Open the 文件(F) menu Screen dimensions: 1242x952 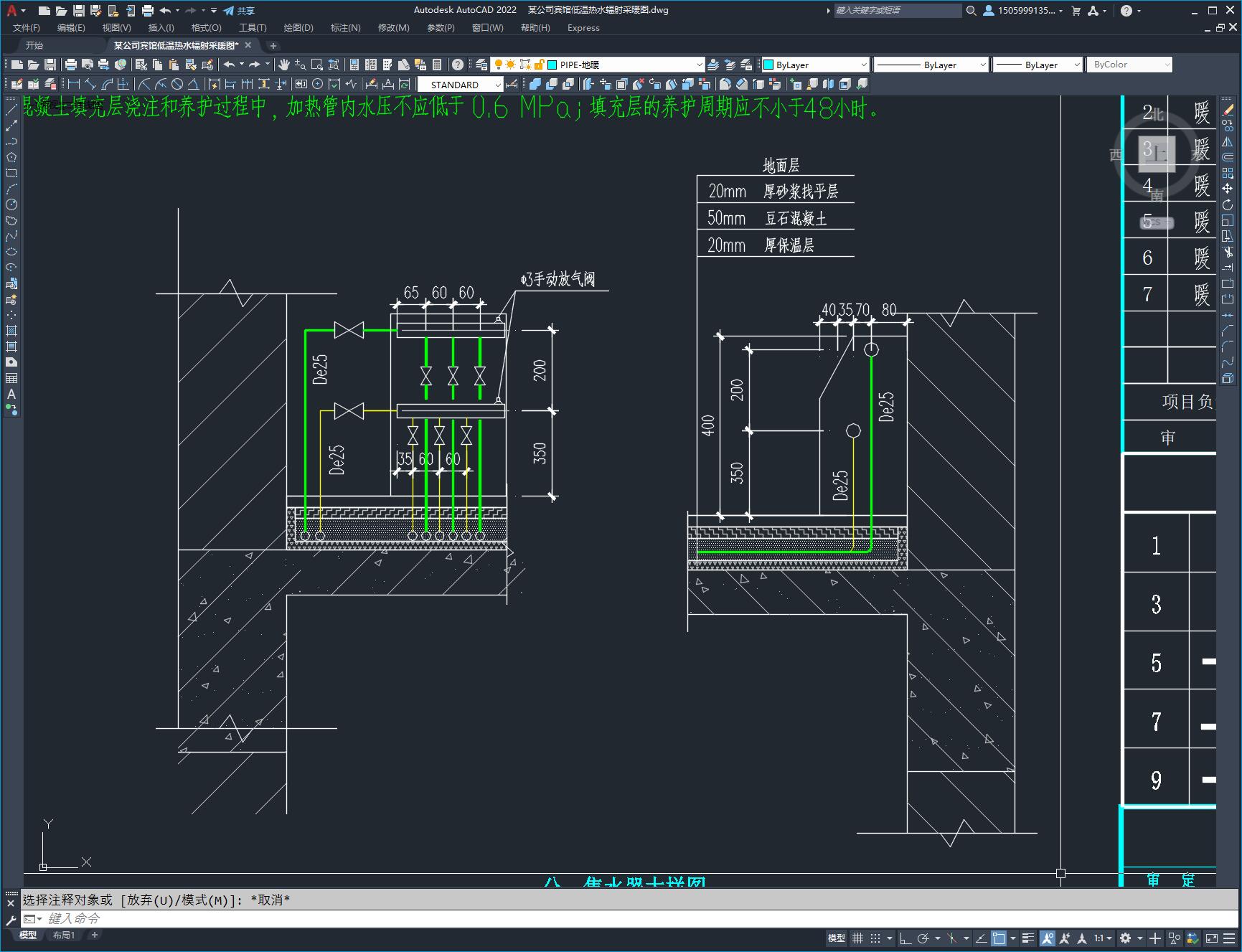tap(27, 28)
